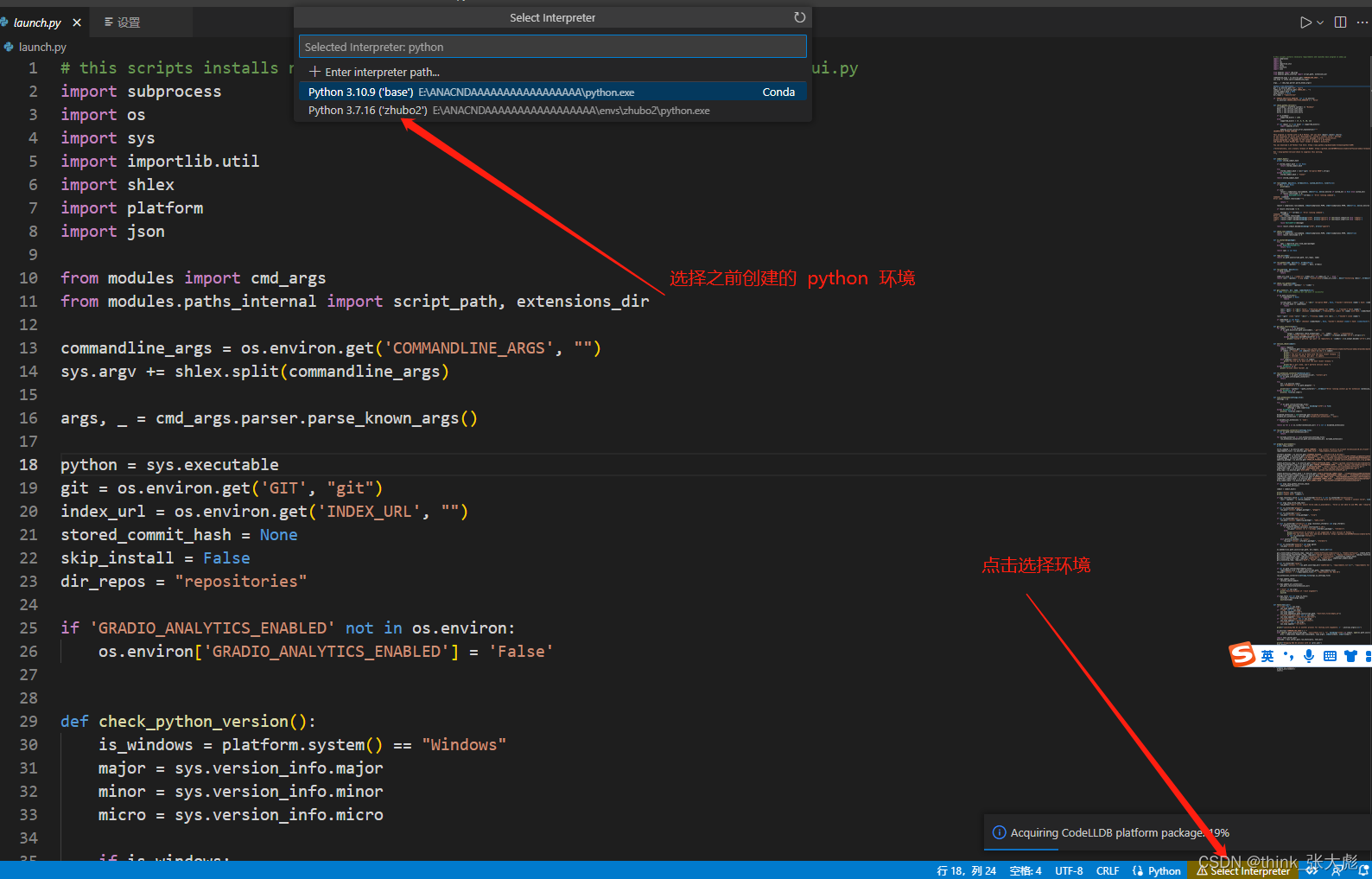The image size is (1372, 879).
Task: Click 'shlex.split' on line 14
Action: tap(226, 372)
